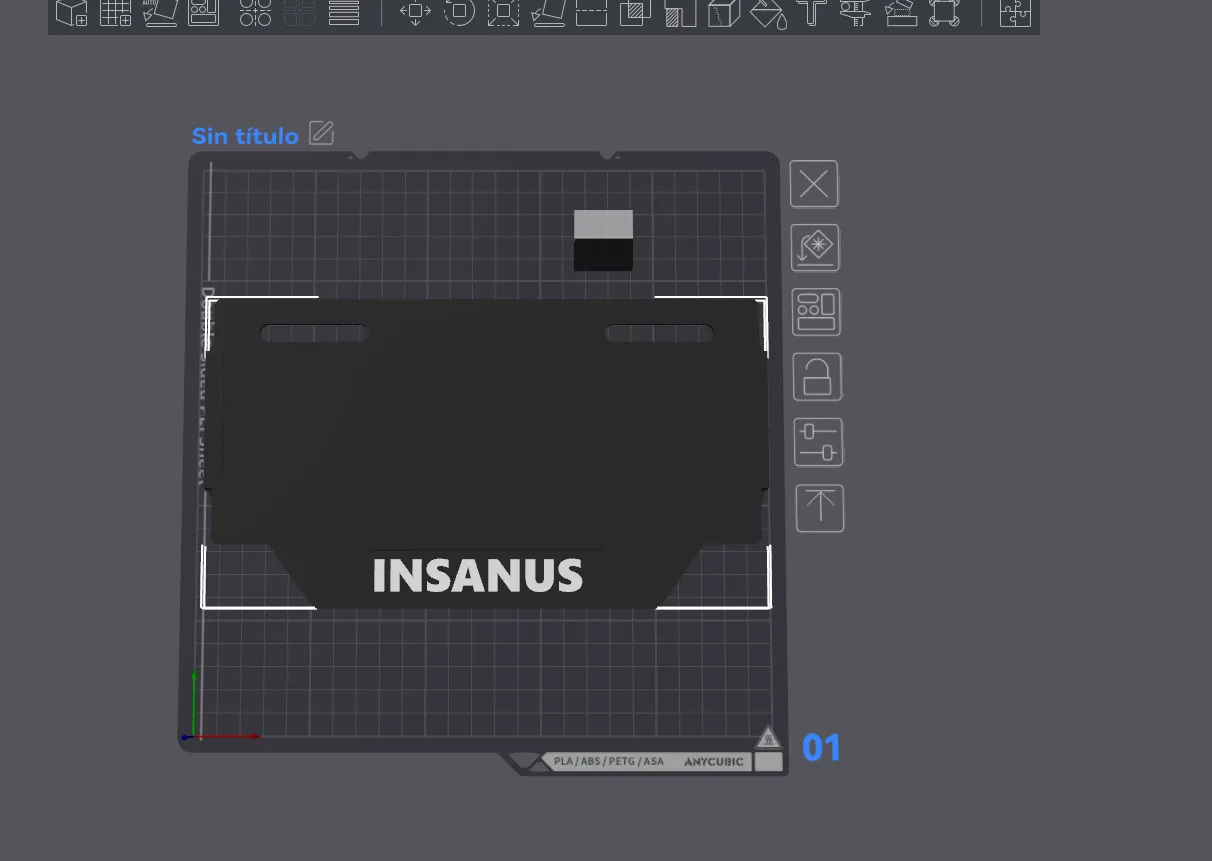
Task: Open variable layer height tool
Action: (344, 13)
